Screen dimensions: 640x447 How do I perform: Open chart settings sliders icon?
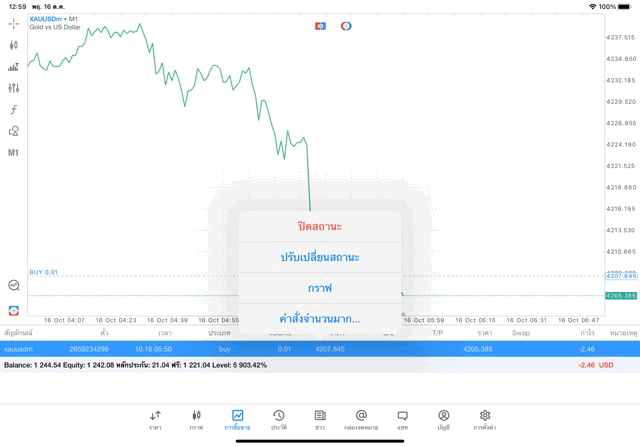(x=14, y=88)
